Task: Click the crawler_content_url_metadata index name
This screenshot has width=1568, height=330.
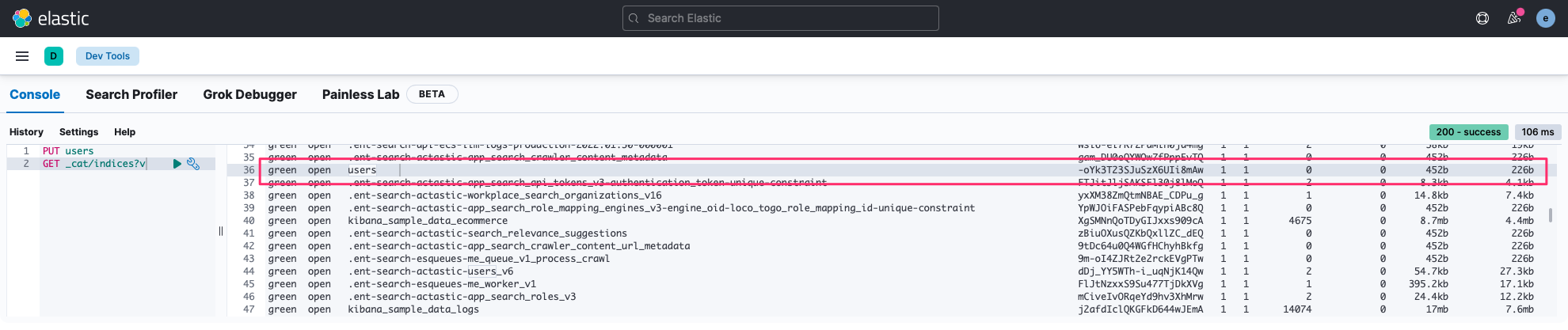Action: pyautogui.click(x=519, y=246)
